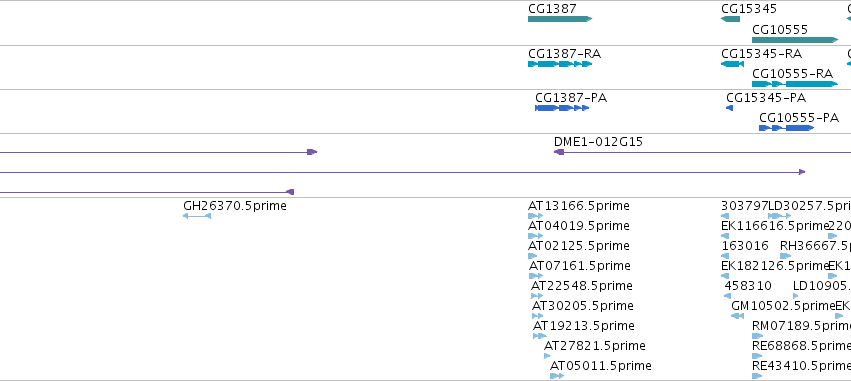The width and height of the screenshot is (851, 381).
Task: Select the CG10555 gene bar
Action: (x=795, y=40)
